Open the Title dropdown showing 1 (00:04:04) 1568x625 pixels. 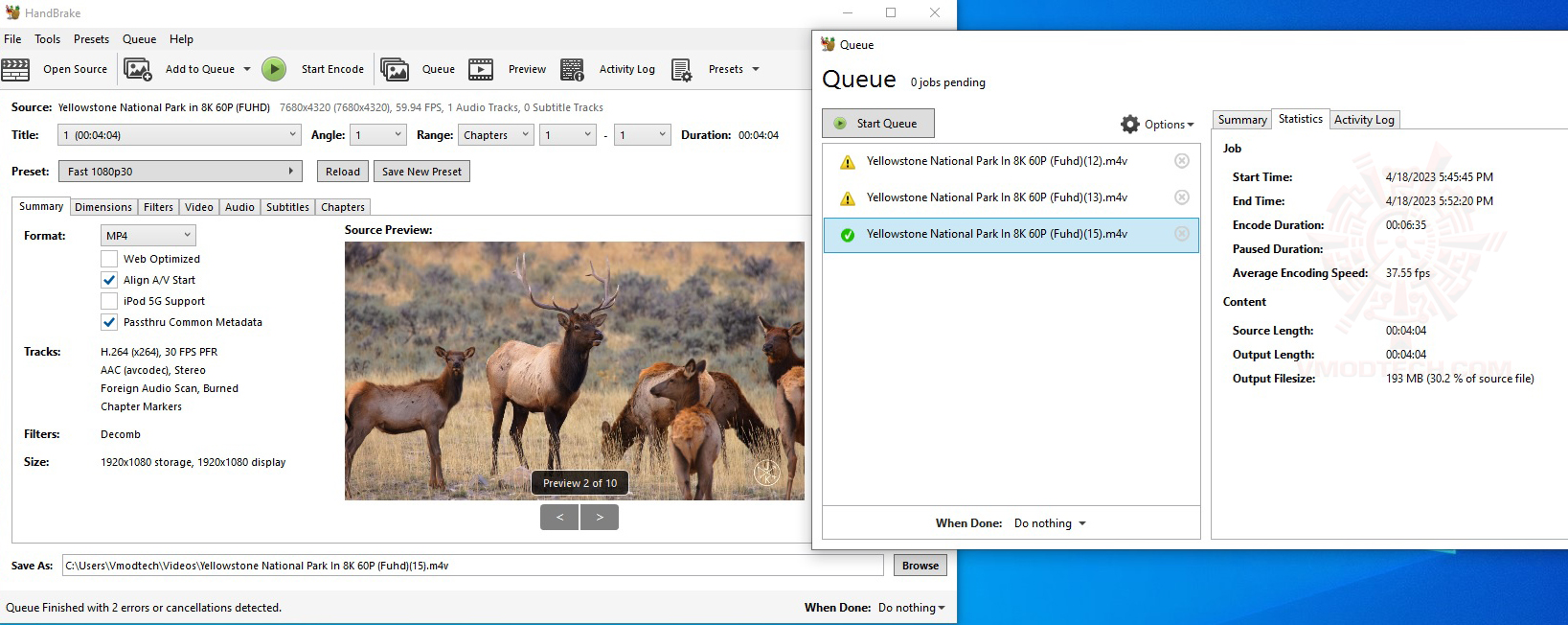179,135
